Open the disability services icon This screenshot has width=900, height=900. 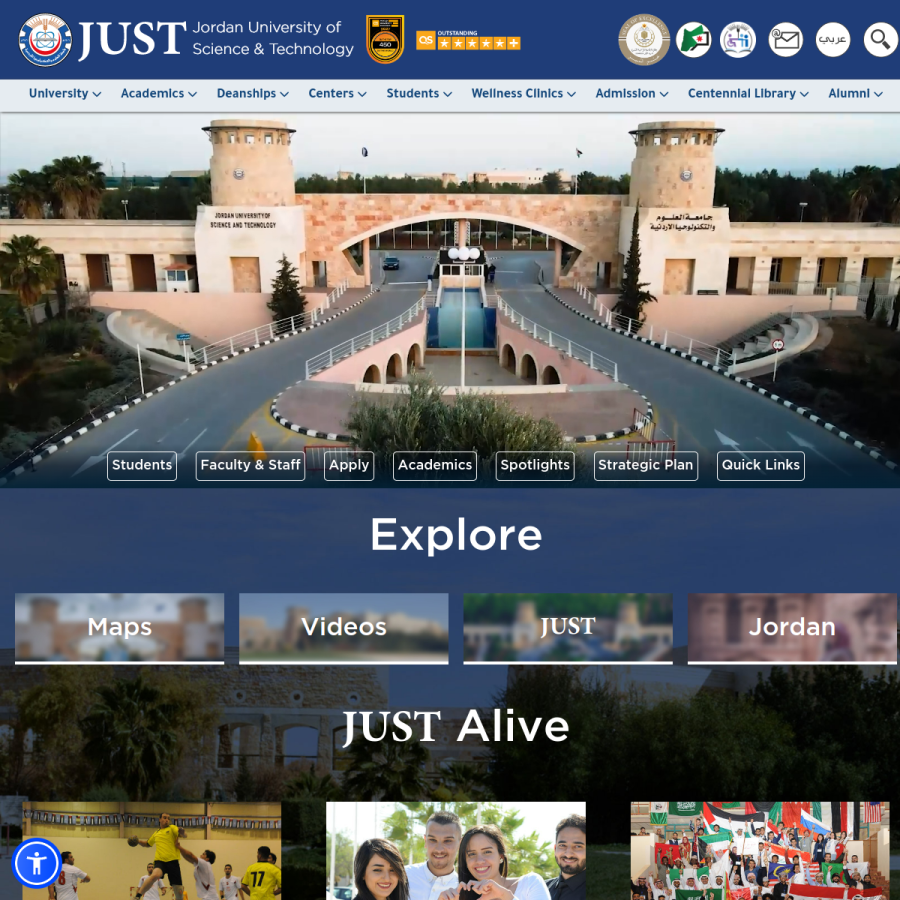coord(738,40)
